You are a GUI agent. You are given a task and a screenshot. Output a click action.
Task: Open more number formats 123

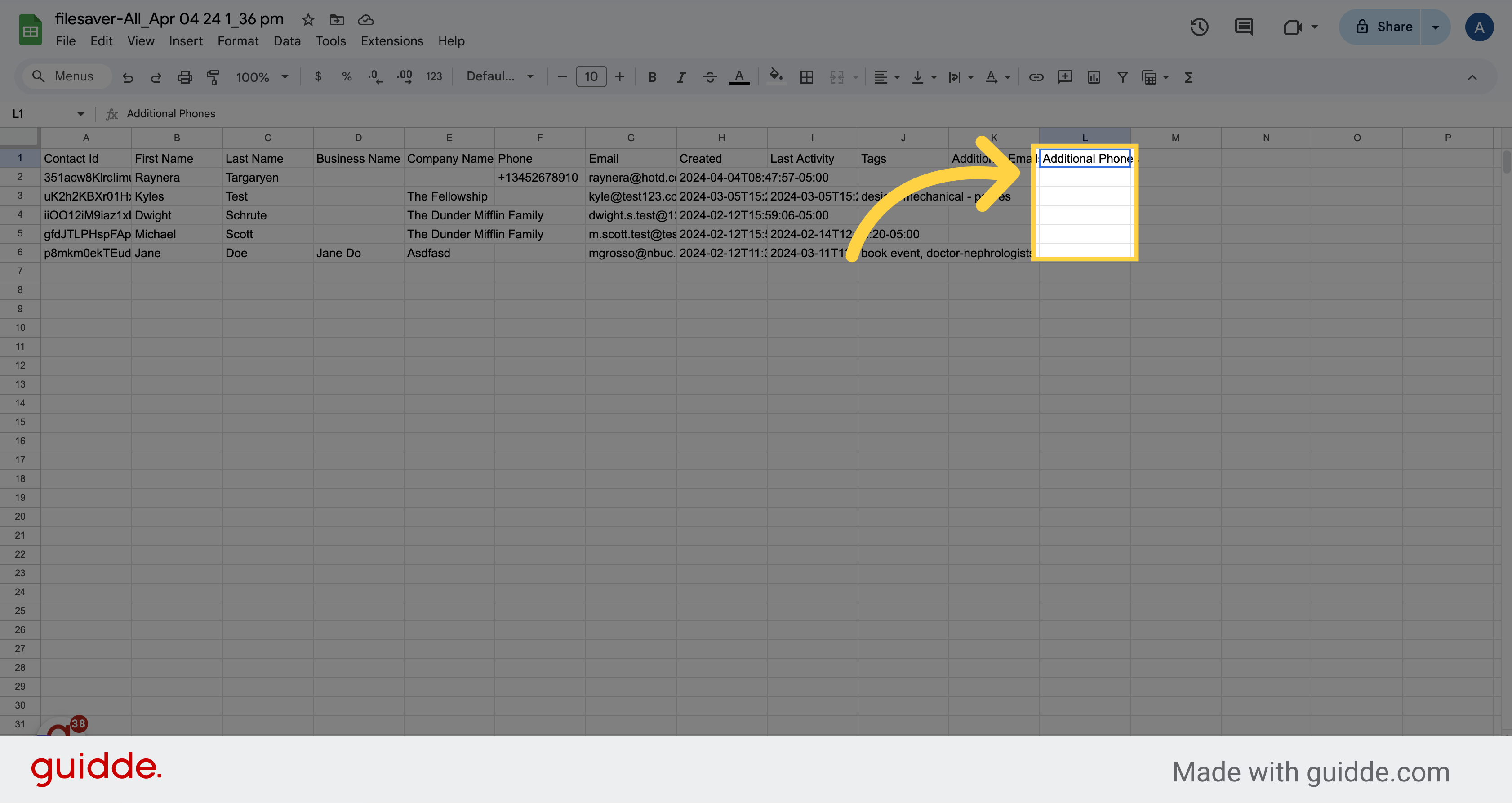pos(434,76)
